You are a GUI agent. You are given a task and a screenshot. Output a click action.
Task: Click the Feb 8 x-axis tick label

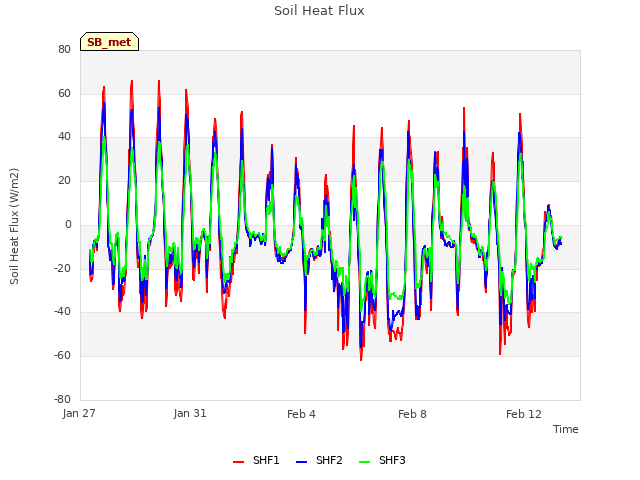(412, 414)
